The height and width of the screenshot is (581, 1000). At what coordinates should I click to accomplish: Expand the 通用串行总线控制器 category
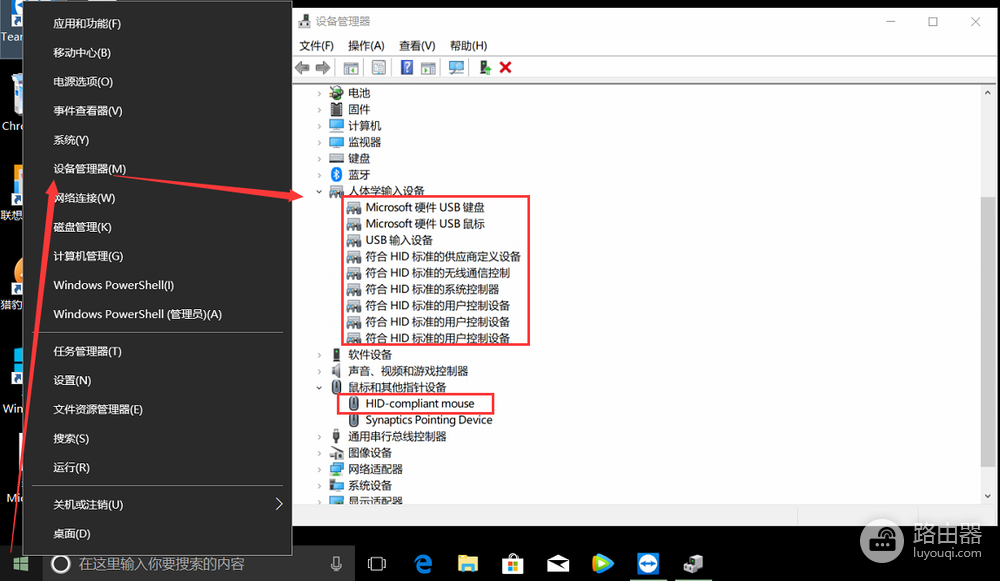(x=320, y=436)
